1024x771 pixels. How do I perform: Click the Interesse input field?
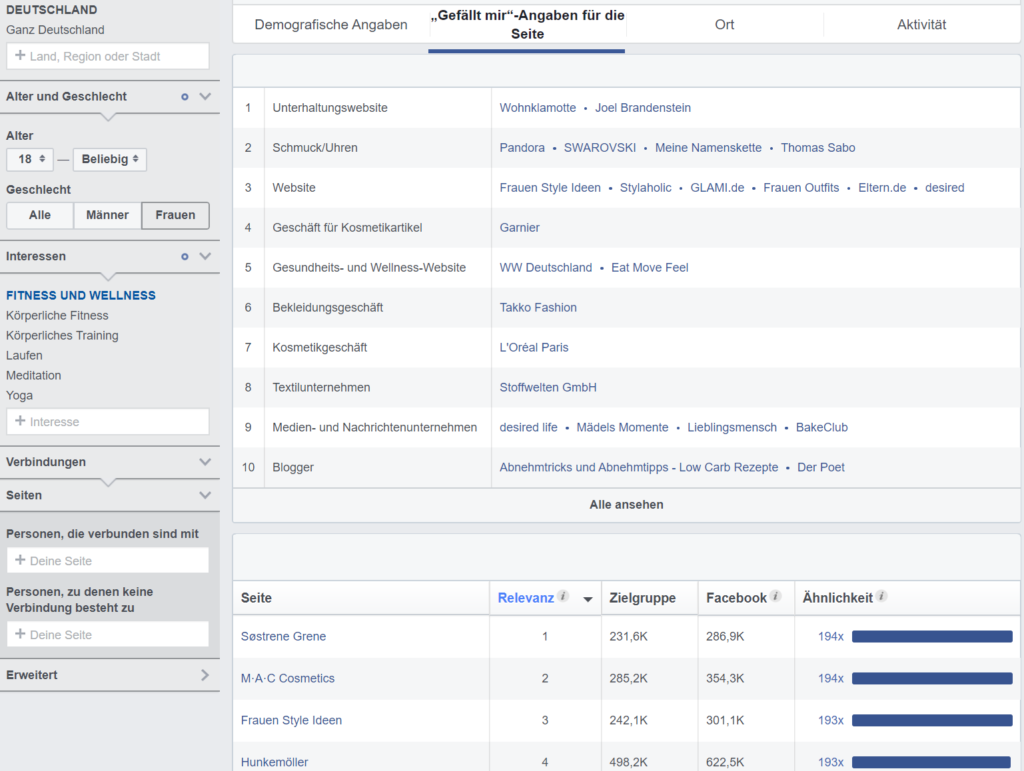click(x=108, y=422)
